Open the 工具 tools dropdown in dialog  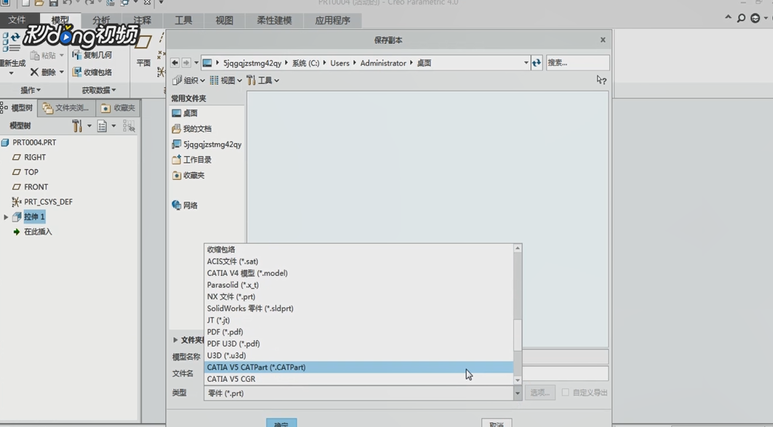click(263, 80)
